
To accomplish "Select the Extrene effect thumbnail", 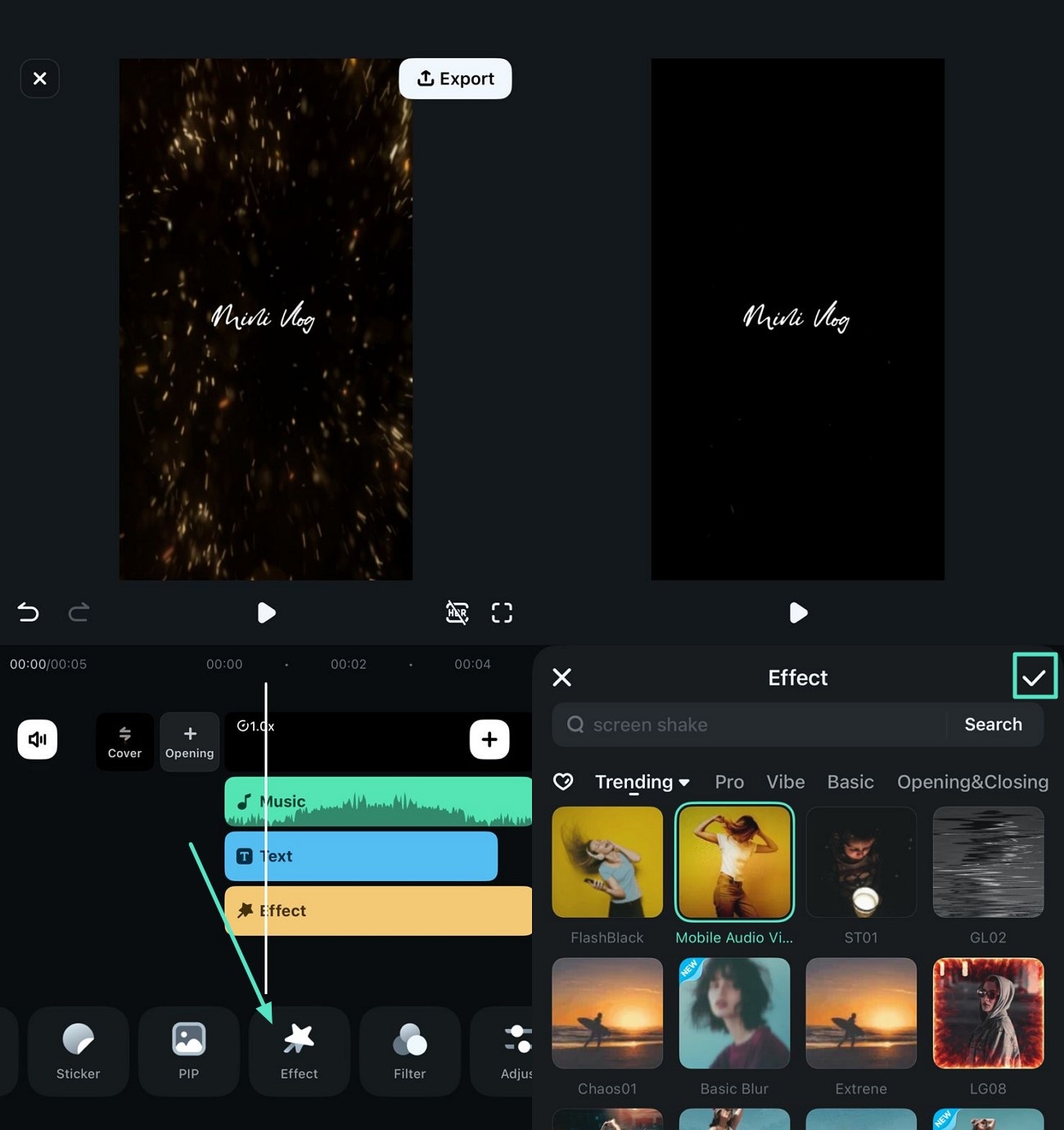I will coord(861,1013).
